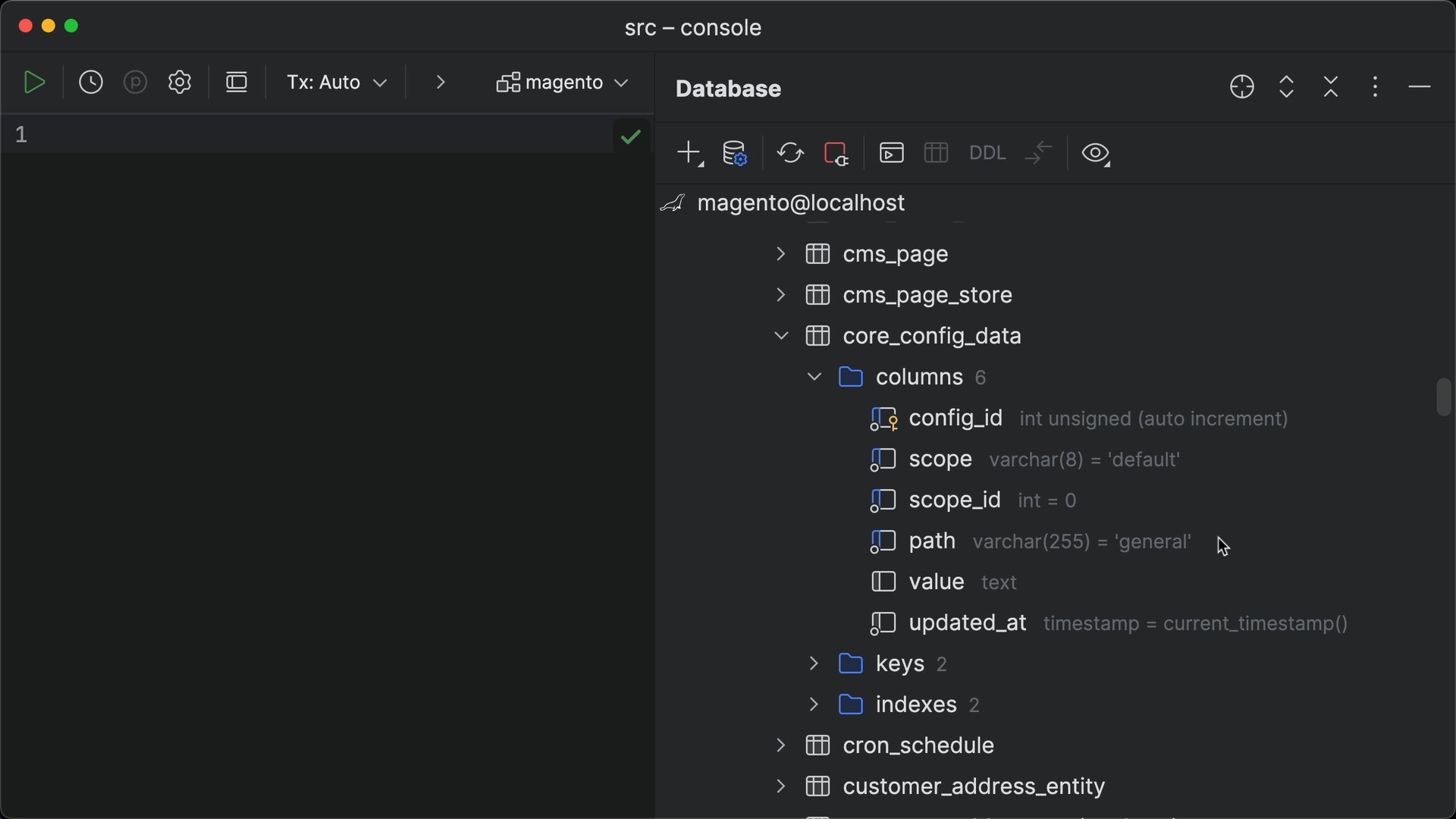This screenshot has height=819, width=1456.
Task: Click the MariaDB data source icon
Action: [673, 203]
